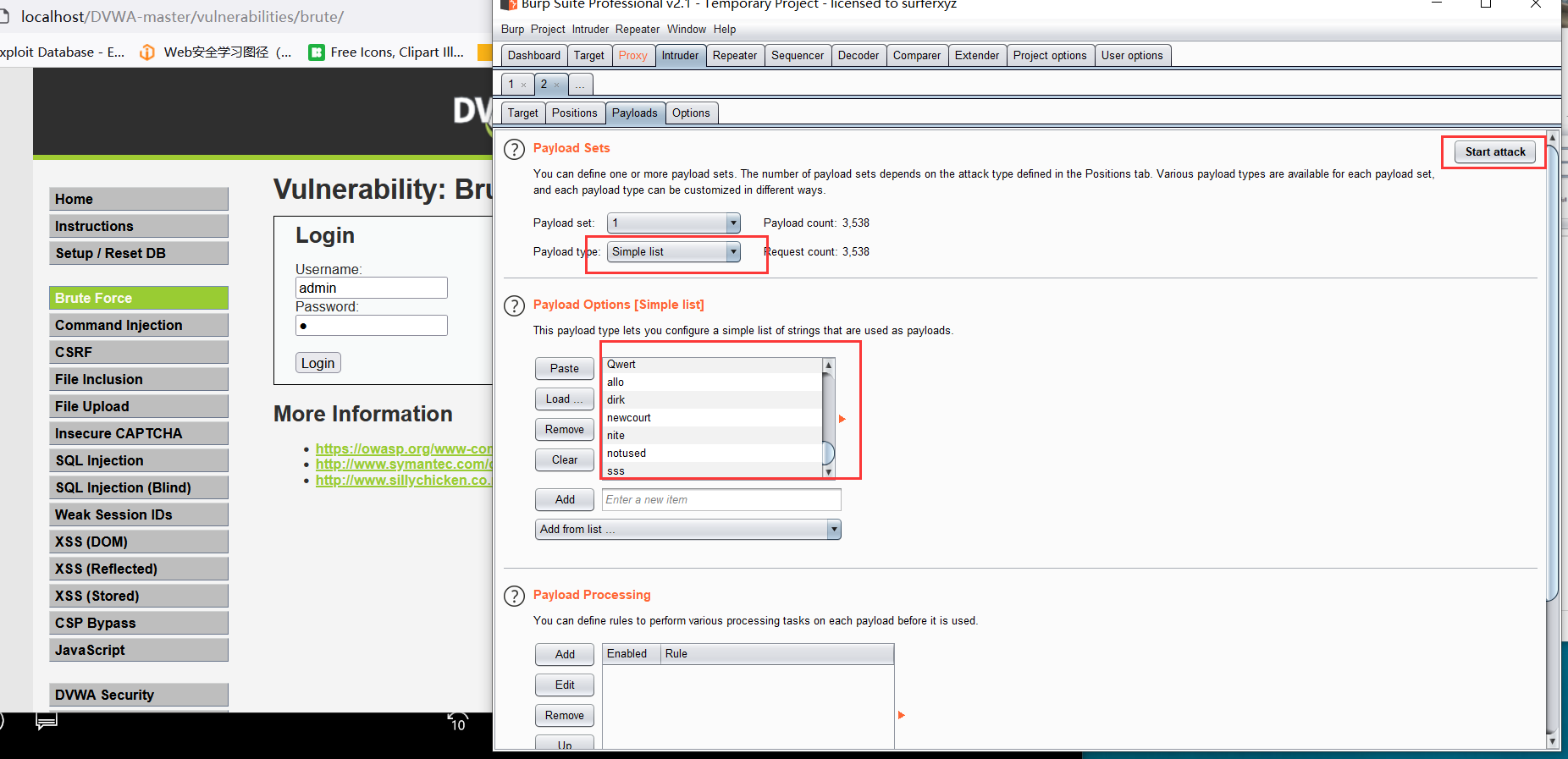This screenshot has height=759, width=1568.
Task: Close Intruder attack tab 1
Action: [x=524, y=85]
